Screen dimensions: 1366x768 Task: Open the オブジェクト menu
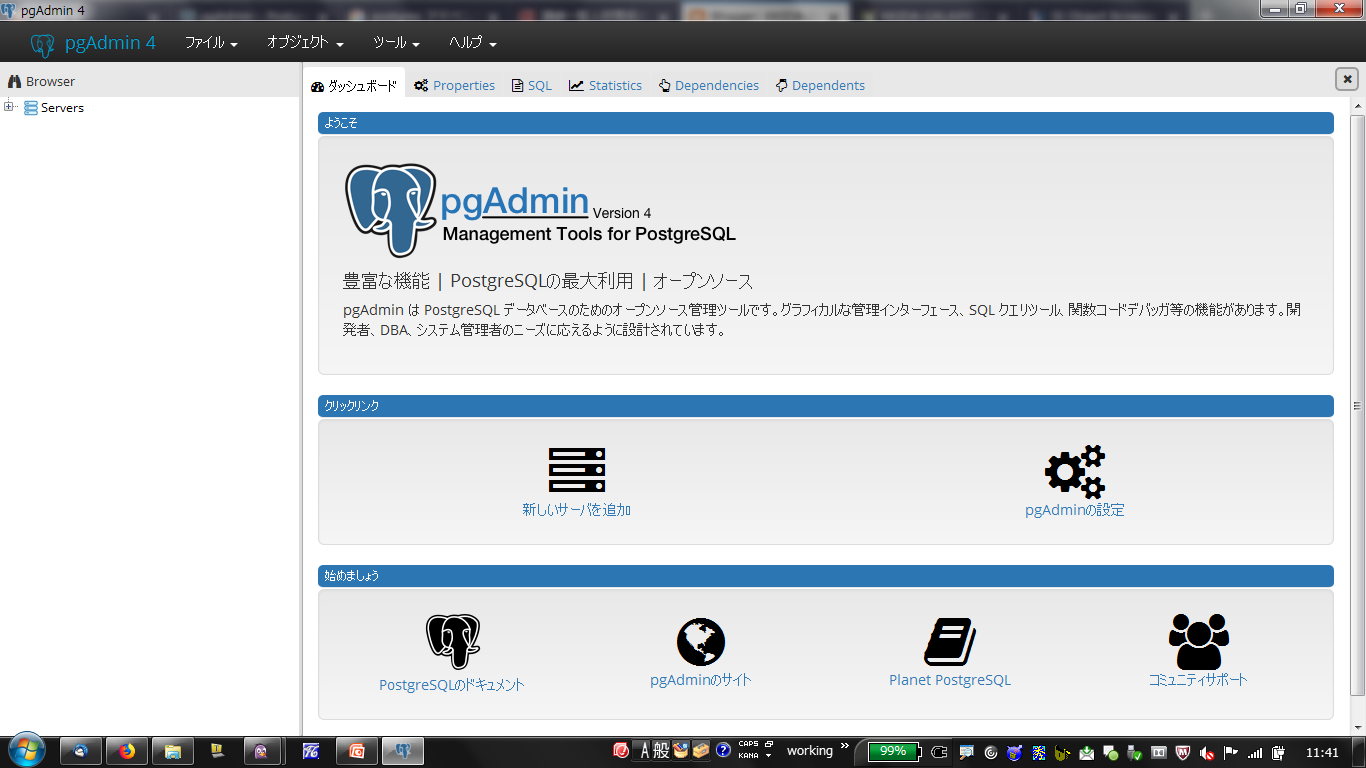click(305, 43)
